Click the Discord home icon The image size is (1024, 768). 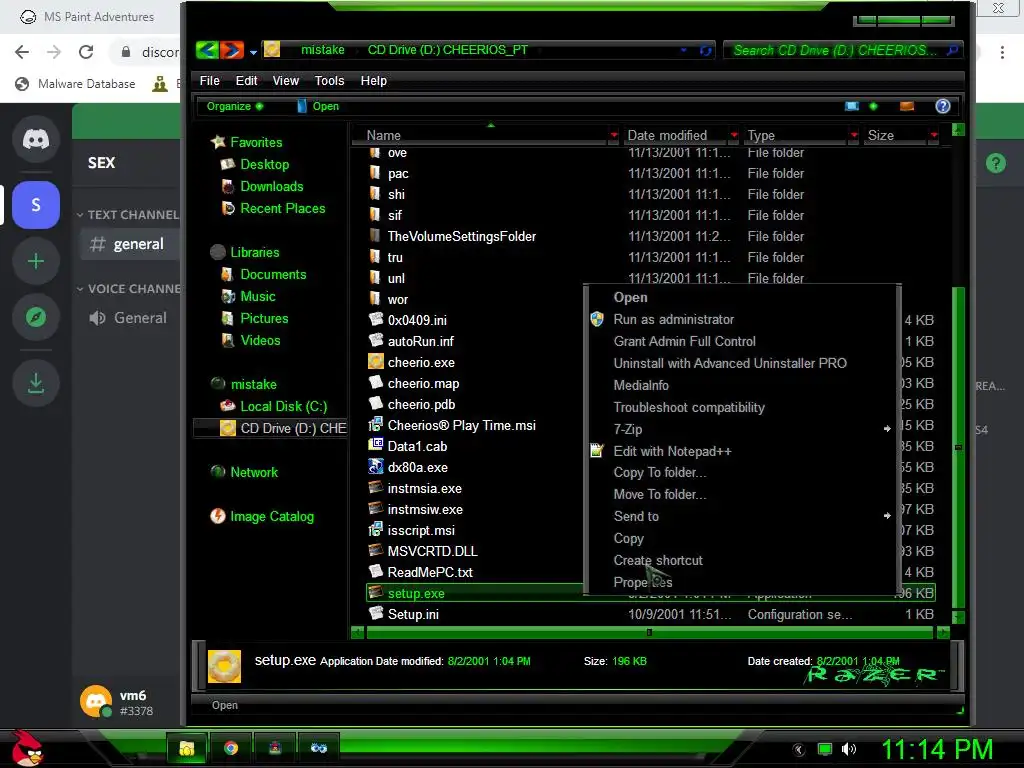coord(36,139)
